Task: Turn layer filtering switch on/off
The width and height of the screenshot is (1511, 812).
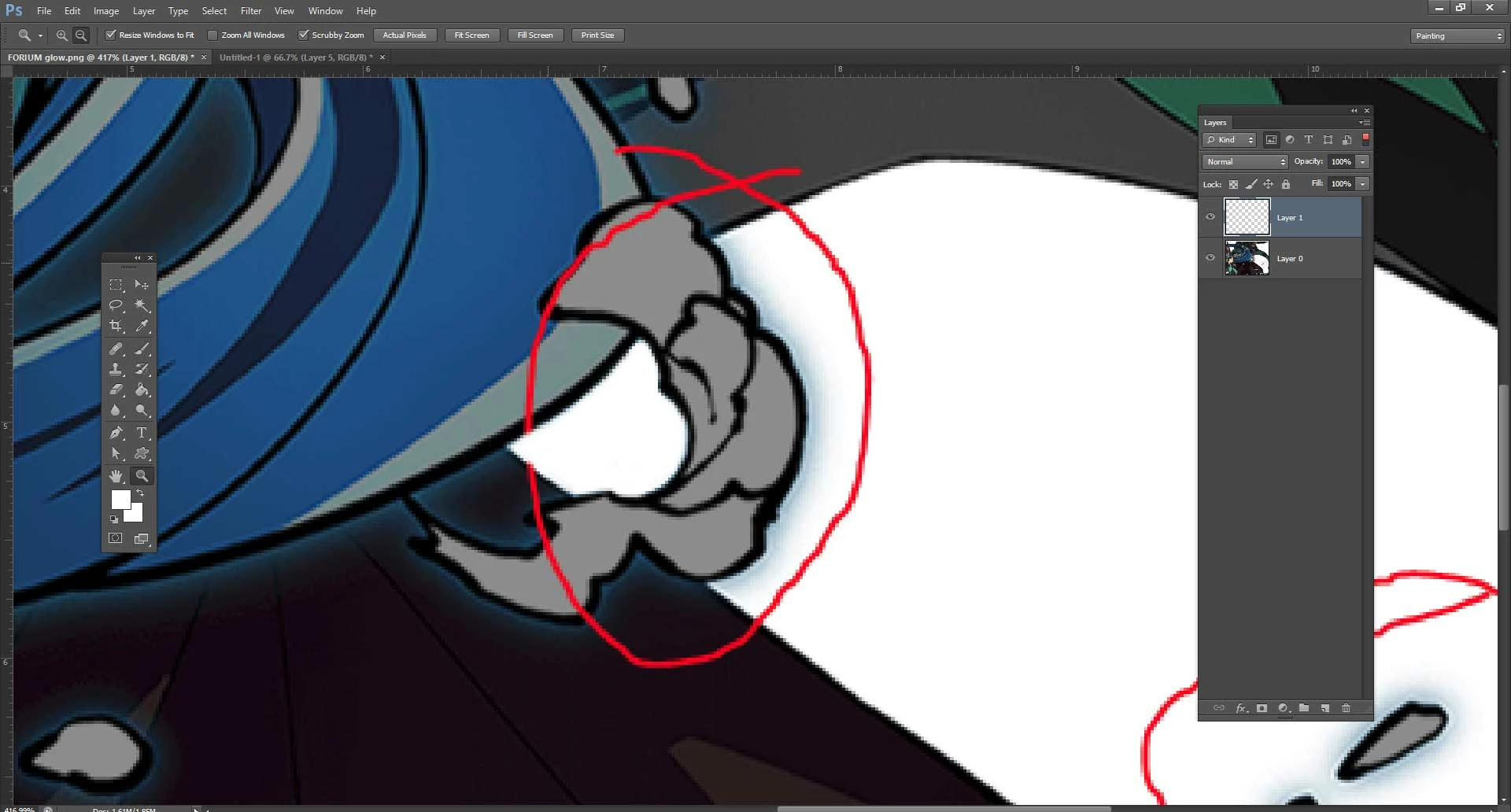Action: 1365,139
